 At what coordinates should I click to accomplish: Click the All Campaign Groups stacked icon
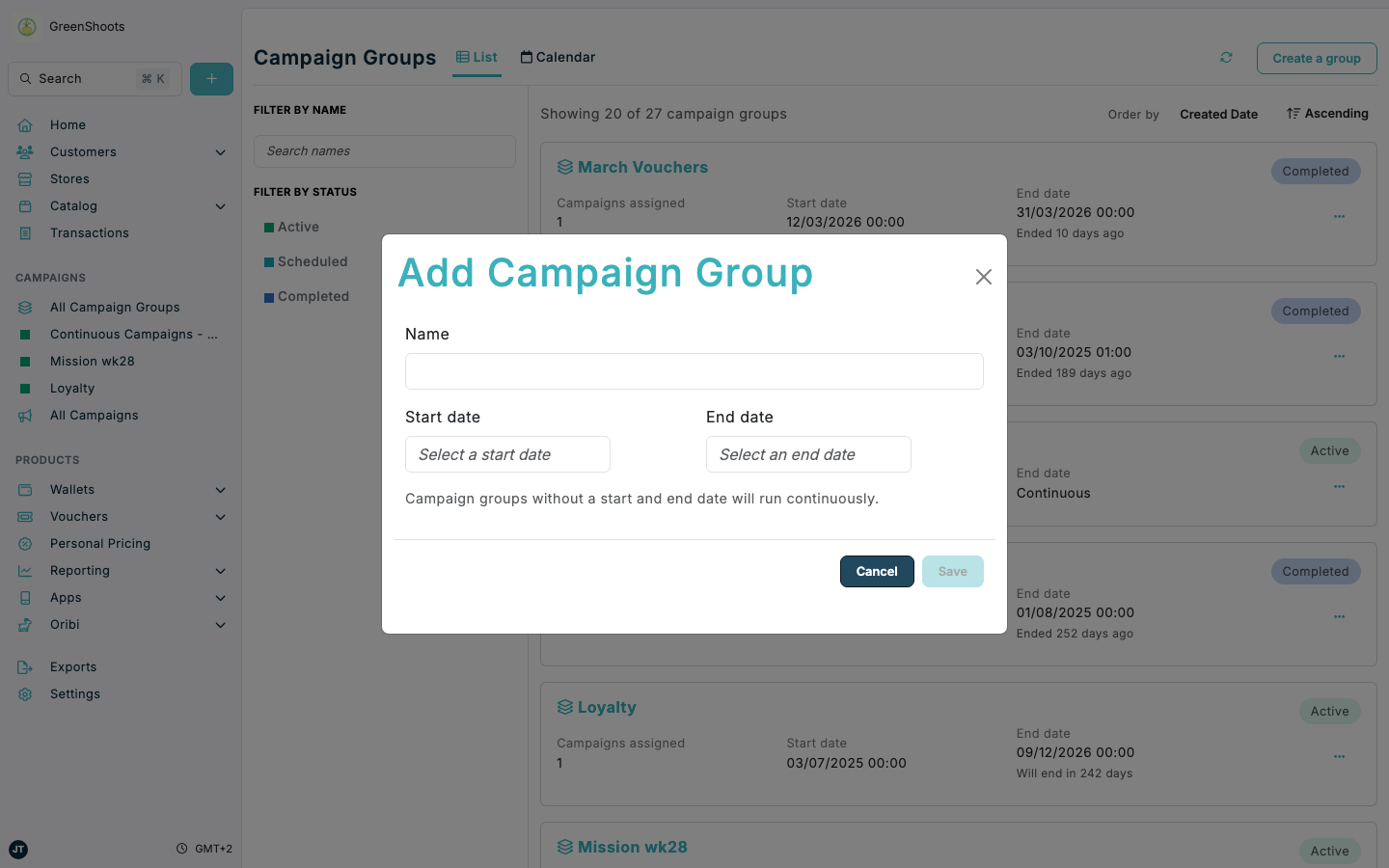coord(25,307)
